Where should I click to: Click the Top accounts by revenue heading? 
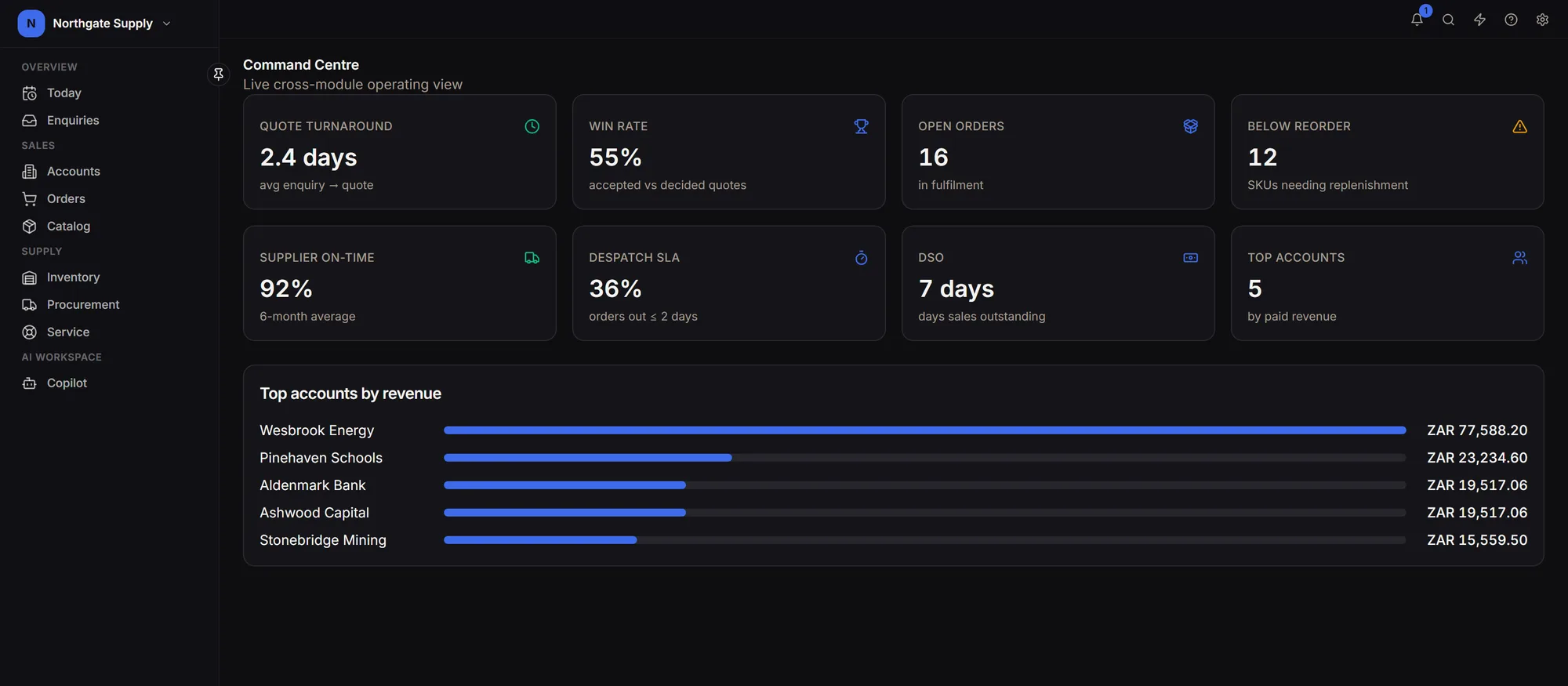click(x=350, y=394)
